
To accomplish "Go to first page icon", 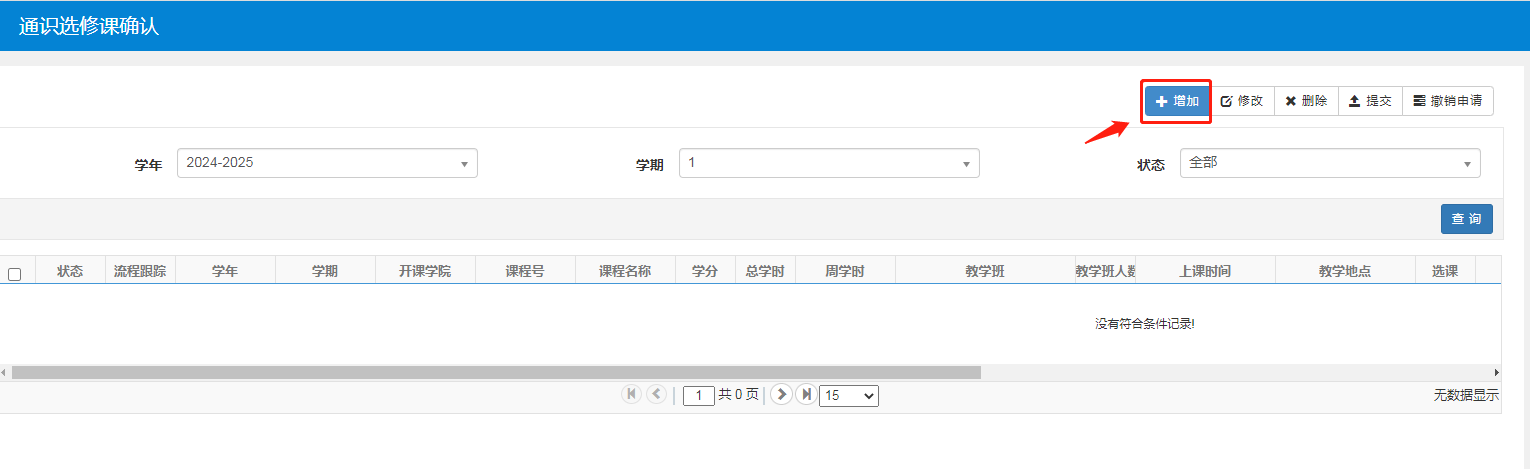I will point(631,394).
